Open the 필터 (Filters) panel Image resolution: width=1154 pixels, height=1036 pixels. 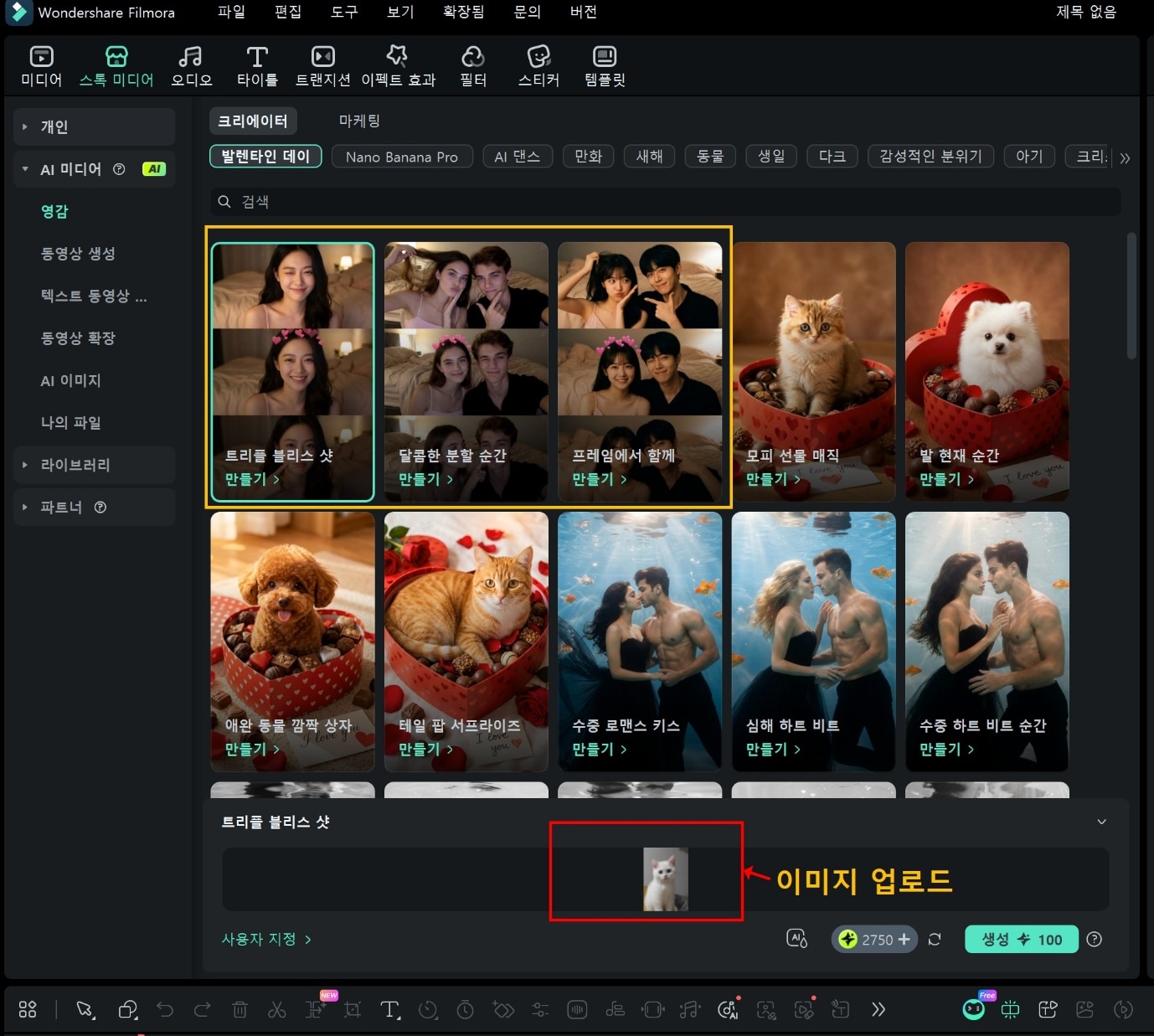coord(473,66)
